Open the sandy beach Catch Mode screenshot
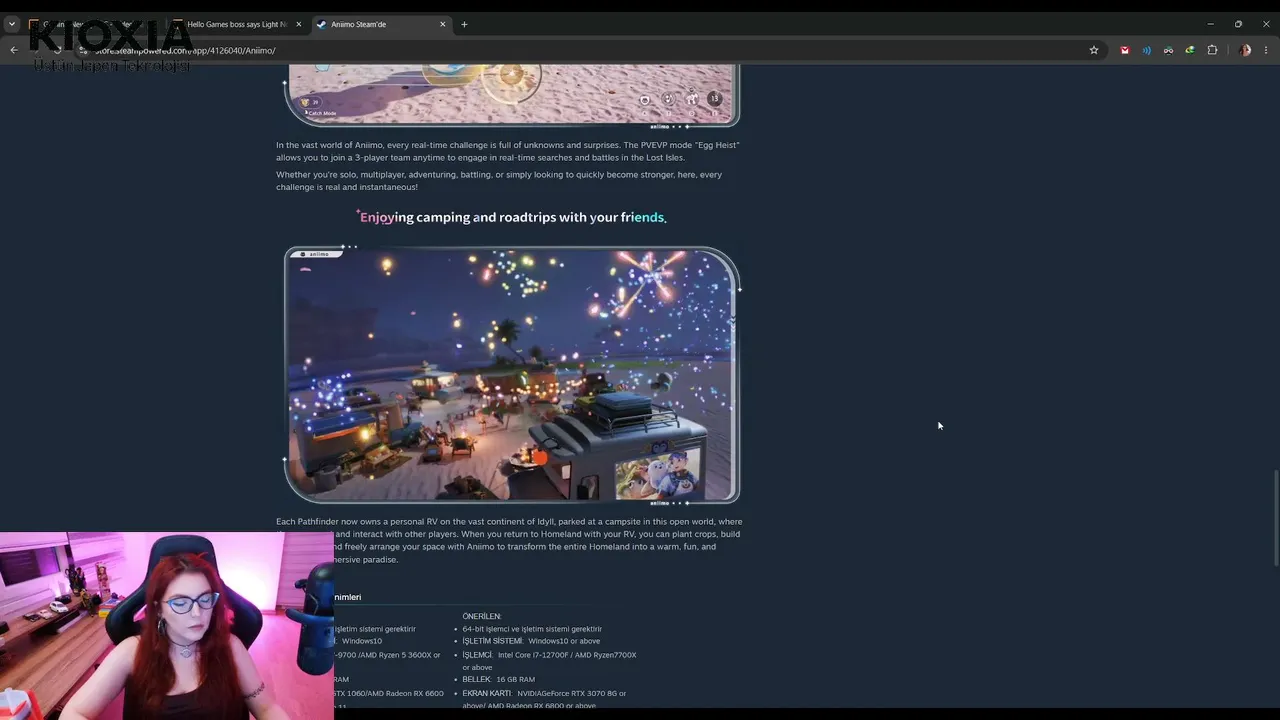 click(x=512, y=96)
